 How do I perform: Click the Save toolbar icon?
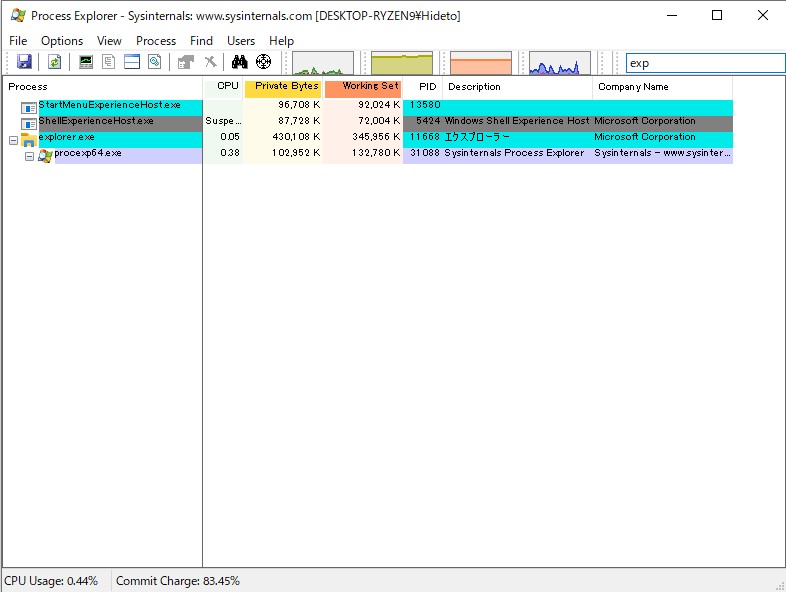[x=24, y=62]
